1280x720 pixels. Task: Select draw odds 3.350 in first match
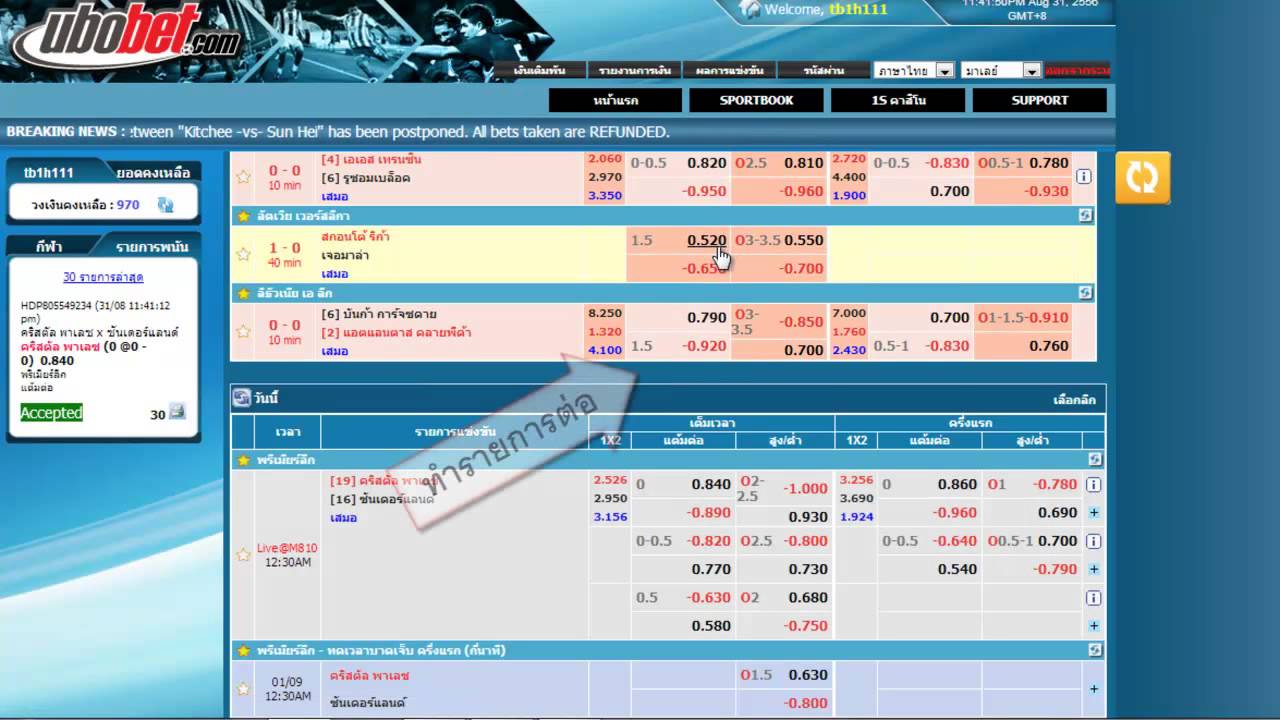[x=605, y=195]
